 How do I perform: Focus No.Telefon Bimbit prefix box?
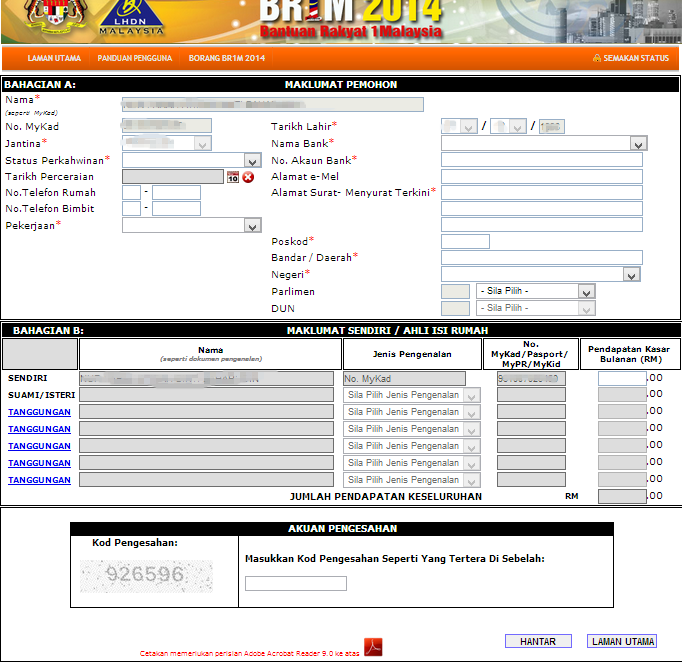(x=131, y=209)
